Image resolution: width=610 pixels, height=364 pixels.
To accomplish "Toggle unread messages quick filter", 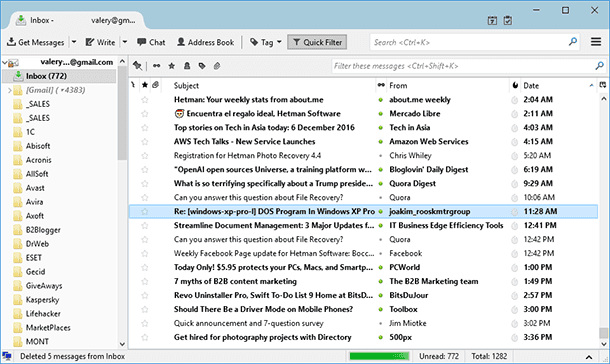I will (156, 66).
